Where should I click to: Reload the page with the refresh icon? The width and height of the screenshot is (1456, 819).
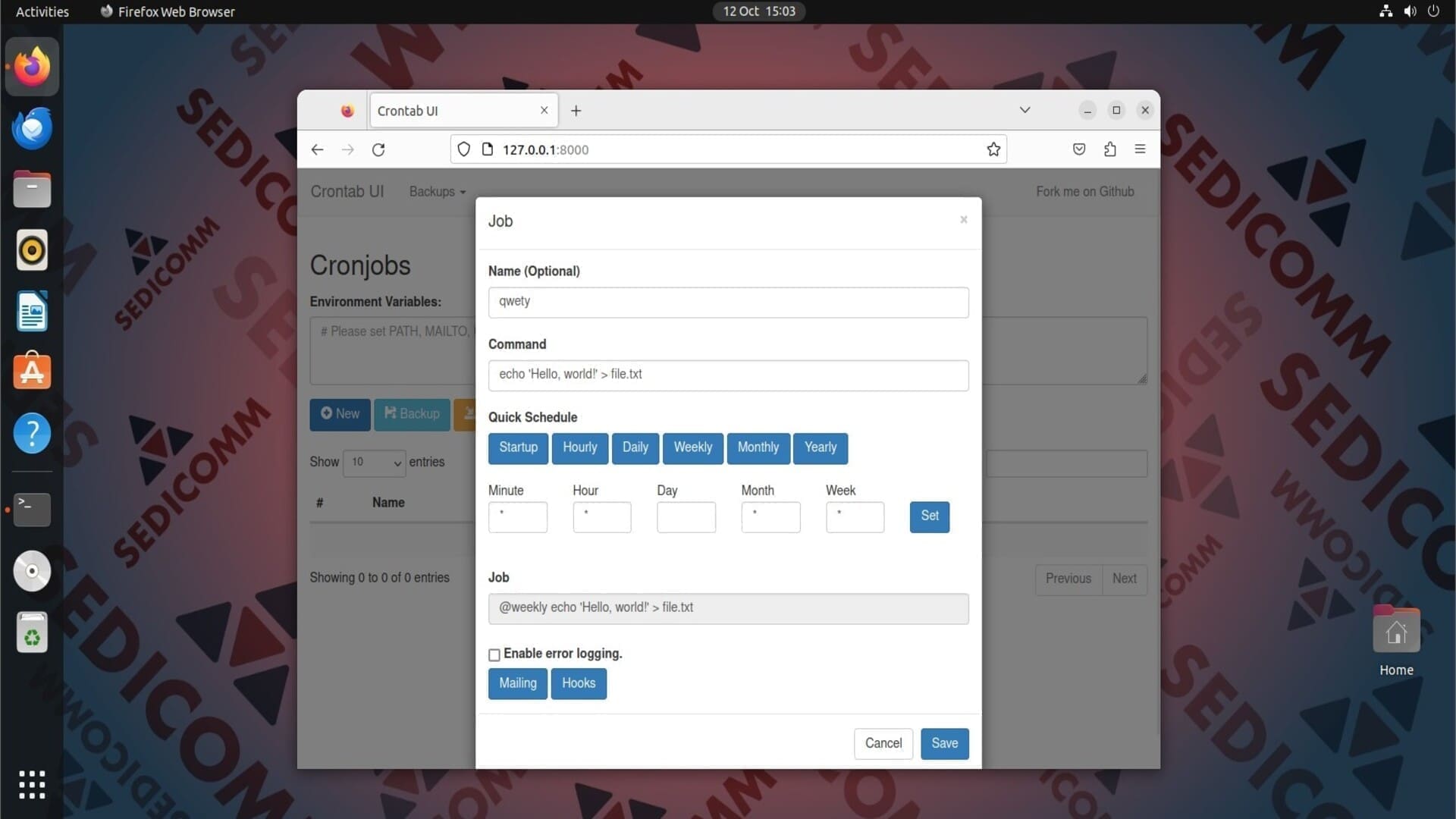(378, 149)
